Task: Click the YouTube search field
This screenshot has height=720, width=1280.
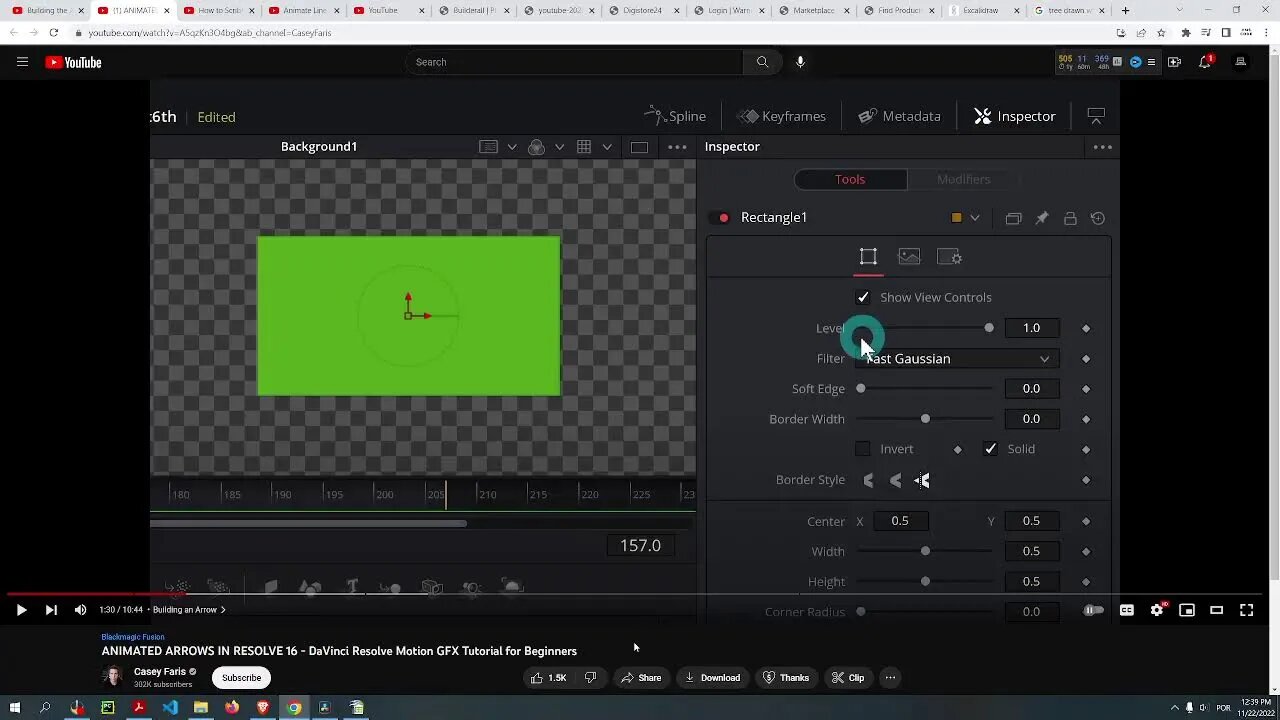Action: pos(574,62)
